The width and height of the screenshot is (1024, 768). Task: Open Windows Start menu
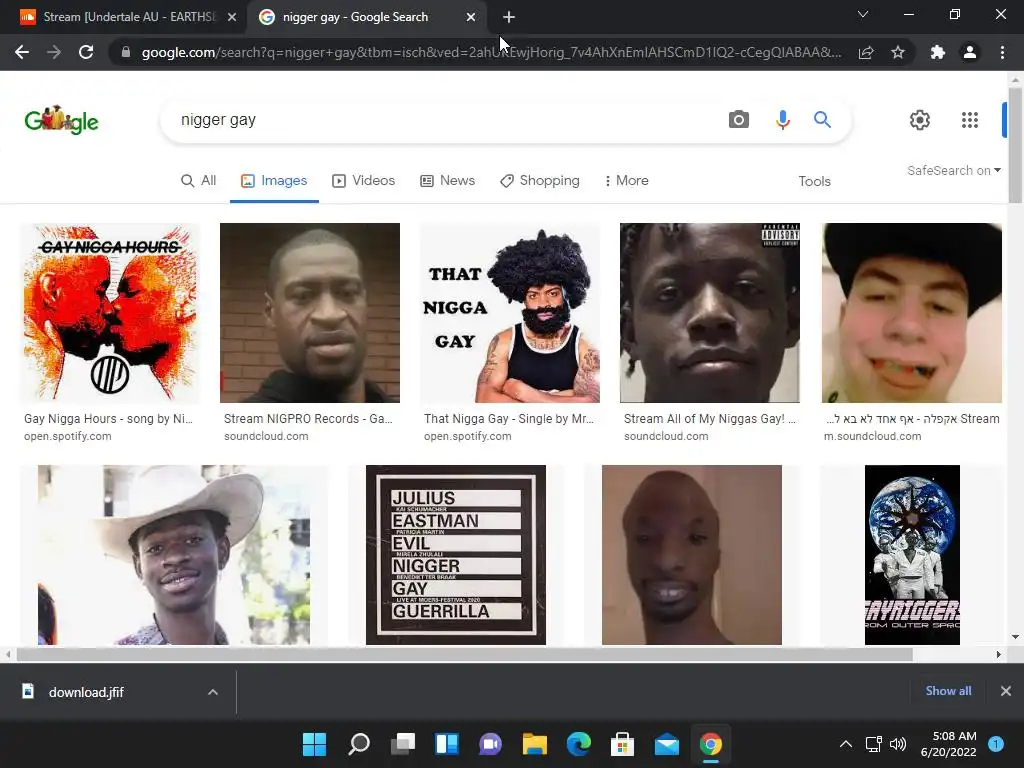click(x=314, y=744)
